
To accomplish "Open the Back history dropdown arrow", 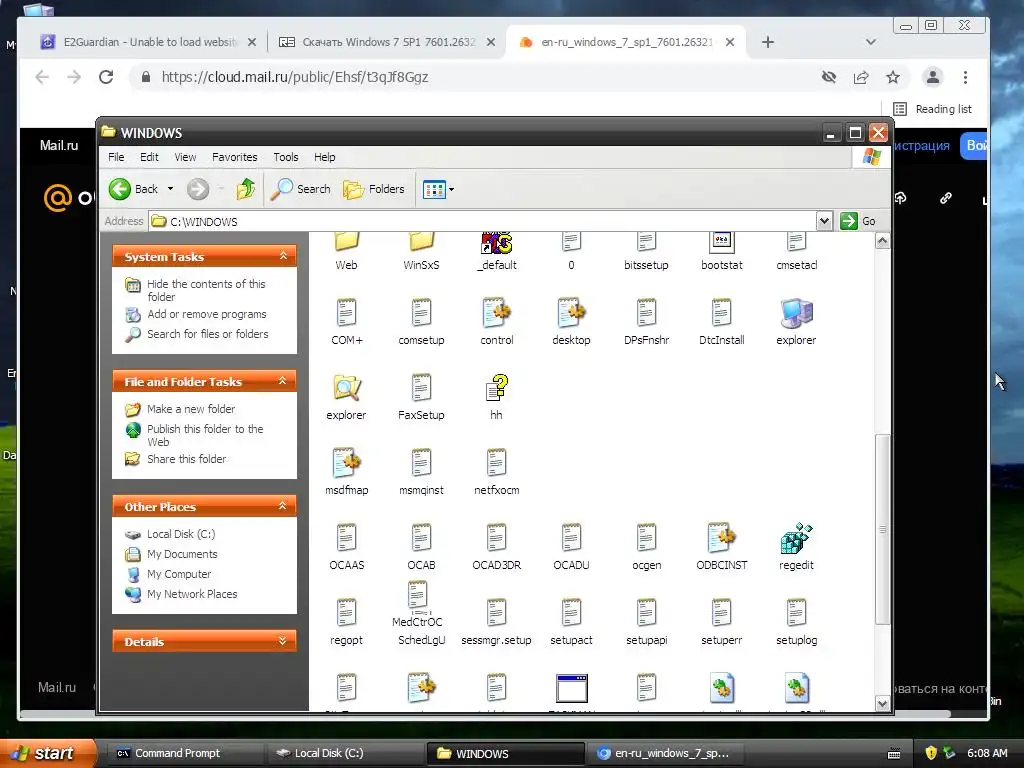I will tap(170, 189).
